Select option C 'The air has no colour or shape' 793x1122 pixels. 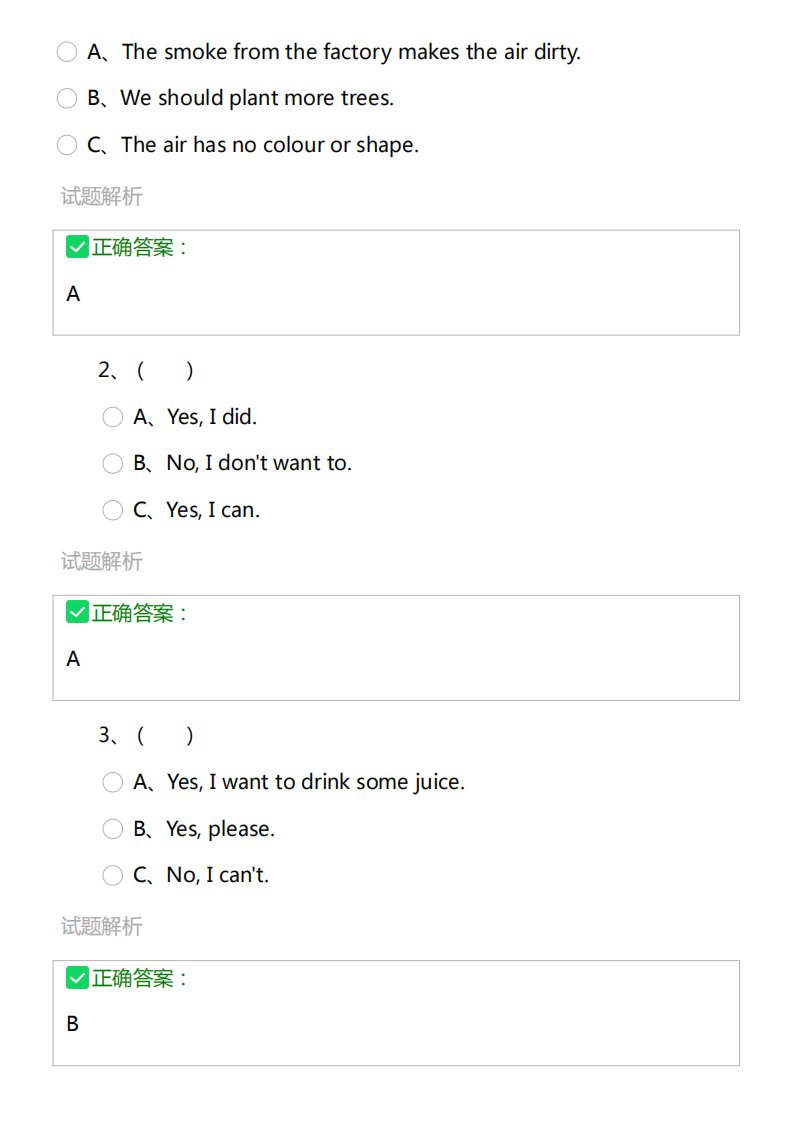point(67,145)
